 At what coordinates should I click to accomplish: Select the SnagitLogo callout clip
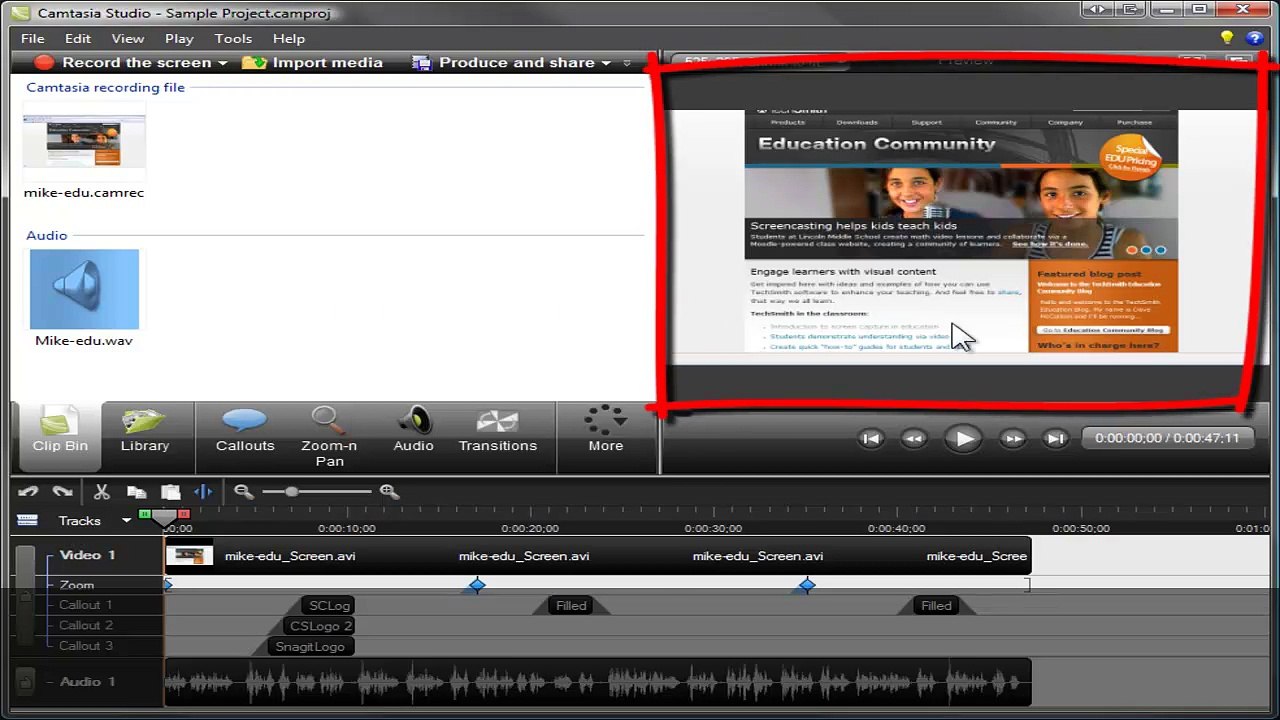(x=309, y=646)
